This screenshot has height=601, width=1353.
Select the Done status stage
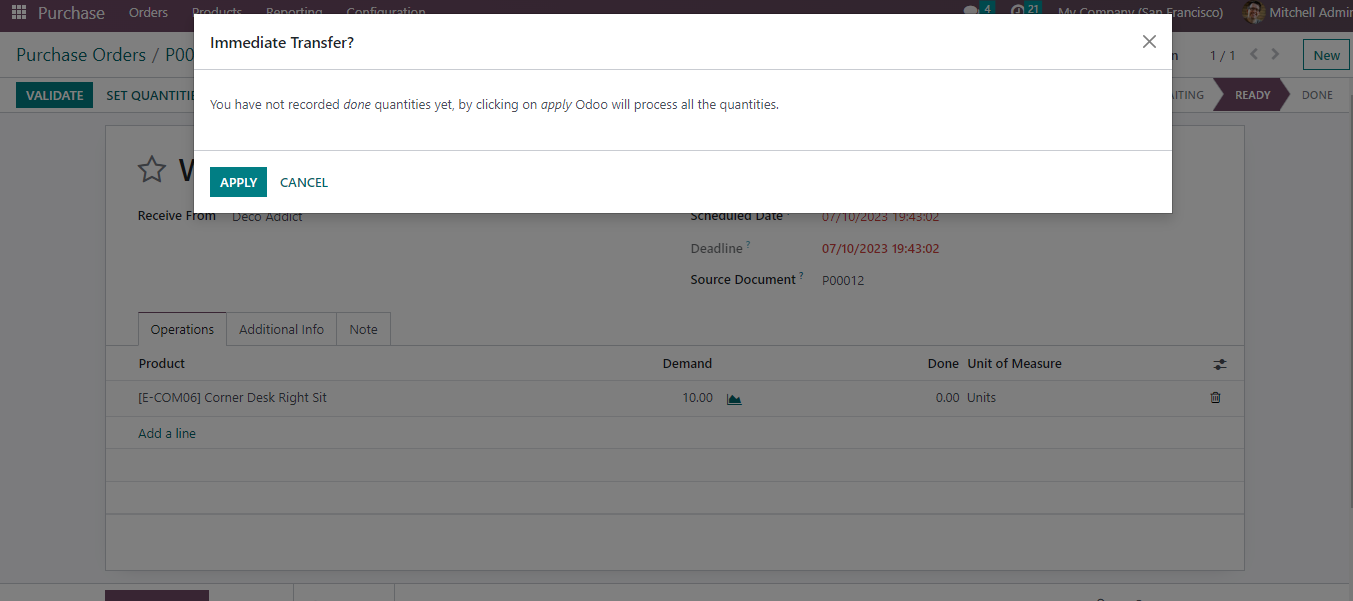[x=1316, y=95]
